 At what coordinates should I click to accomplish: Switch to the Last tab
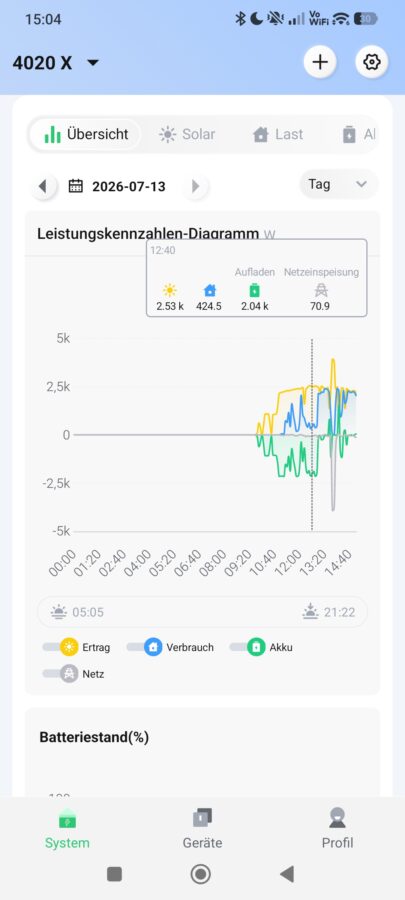coord(278,134)
